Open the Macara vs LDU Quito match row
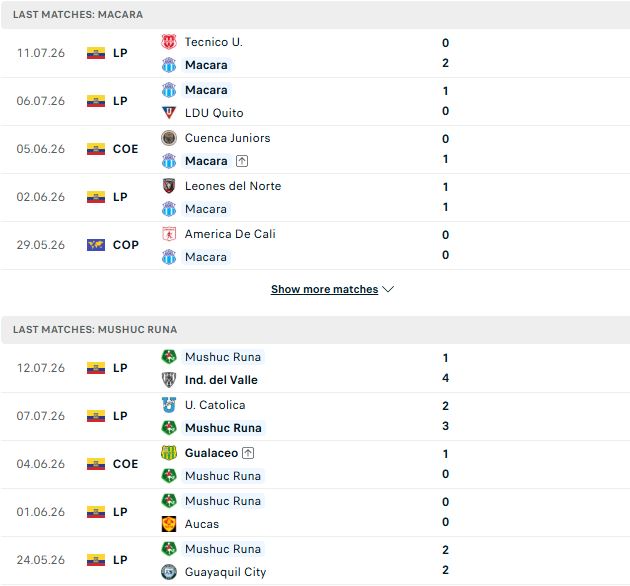 coord(315,101)
